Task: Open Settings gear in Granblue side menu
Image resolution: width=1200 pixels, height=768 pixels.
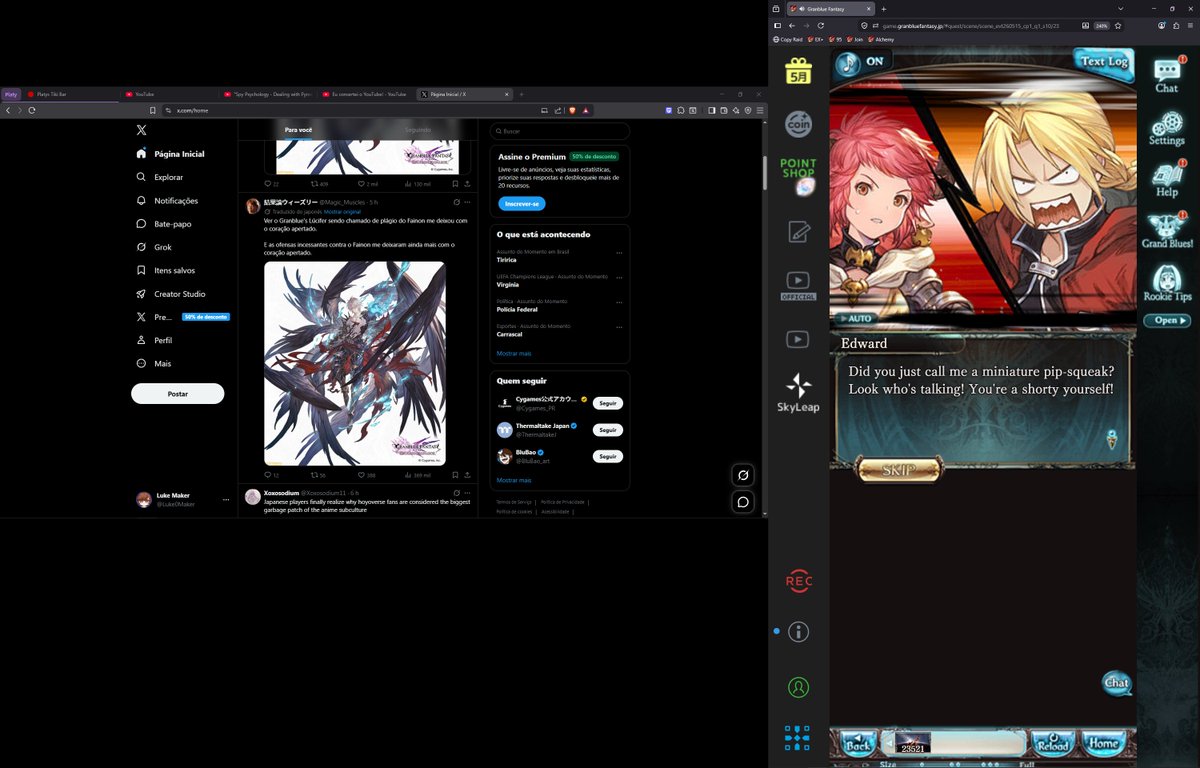Action: click(x=1167, y=128)
